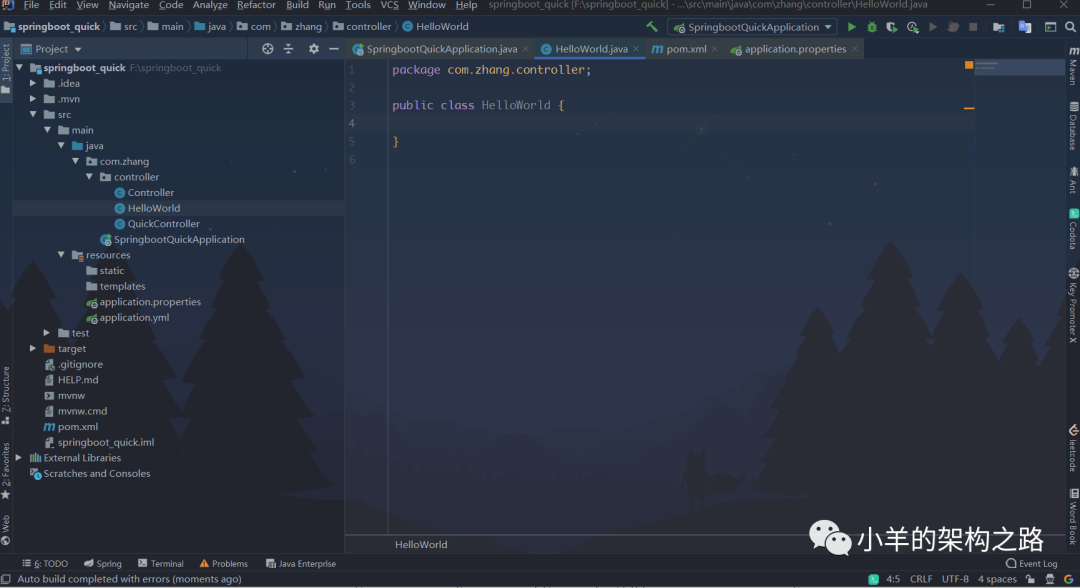Click the Stop process square icon
Screen dimensions: 1080x588
(x=973, y=27)
